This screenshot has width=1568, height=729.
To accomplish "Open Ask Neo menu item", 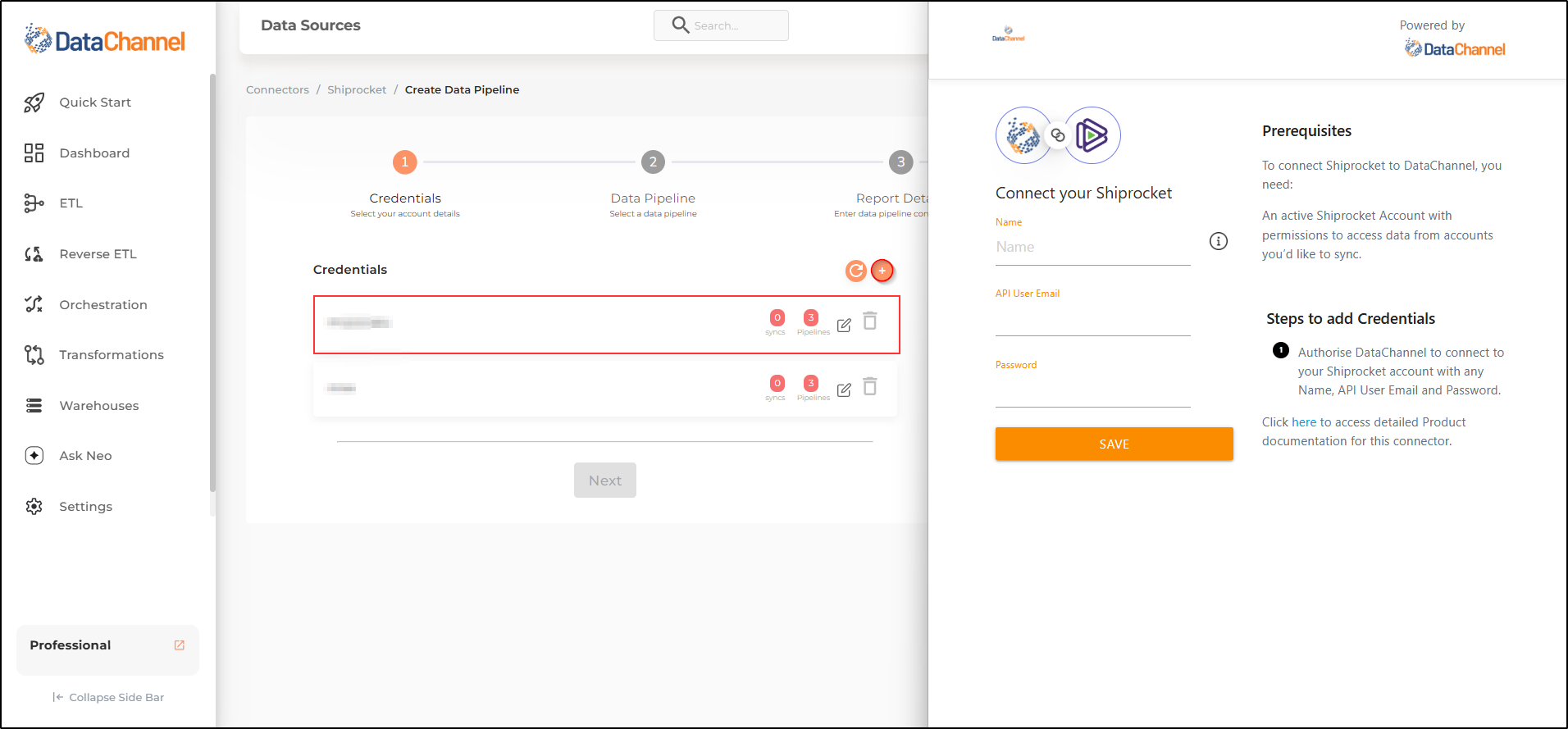I will 85,456.
